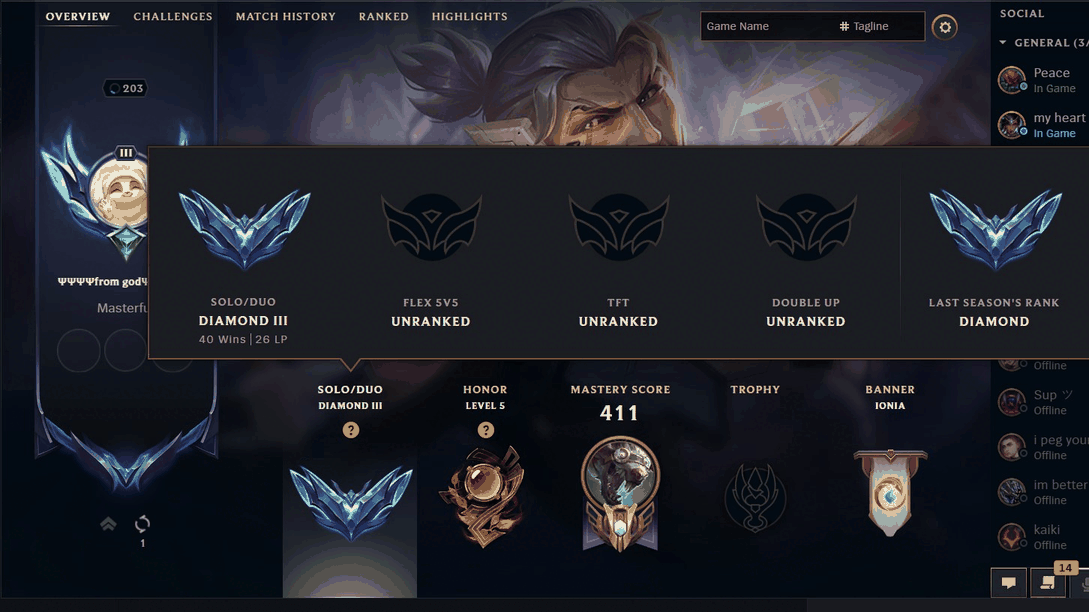Go to the Ranked tab

383,16
